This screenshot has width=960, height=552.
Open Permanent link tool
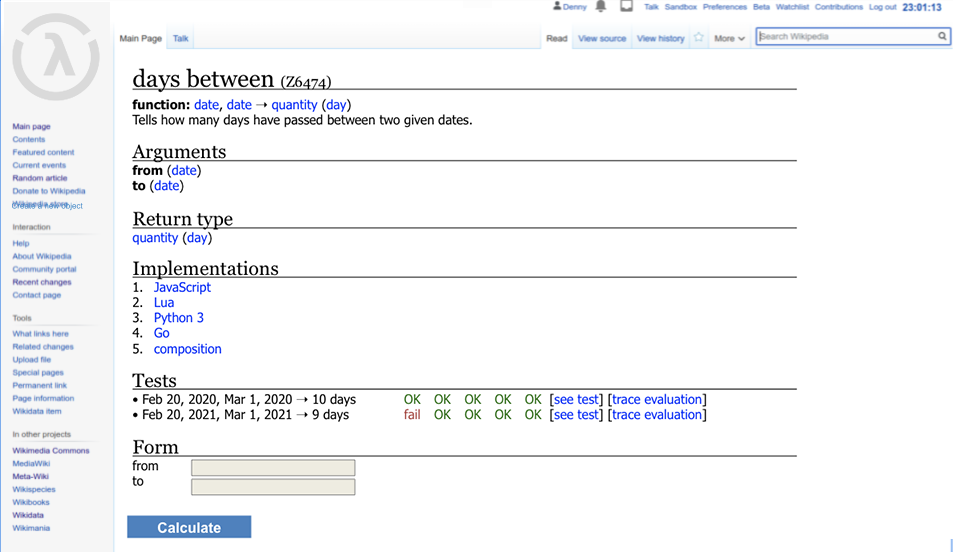pos(40,385)
